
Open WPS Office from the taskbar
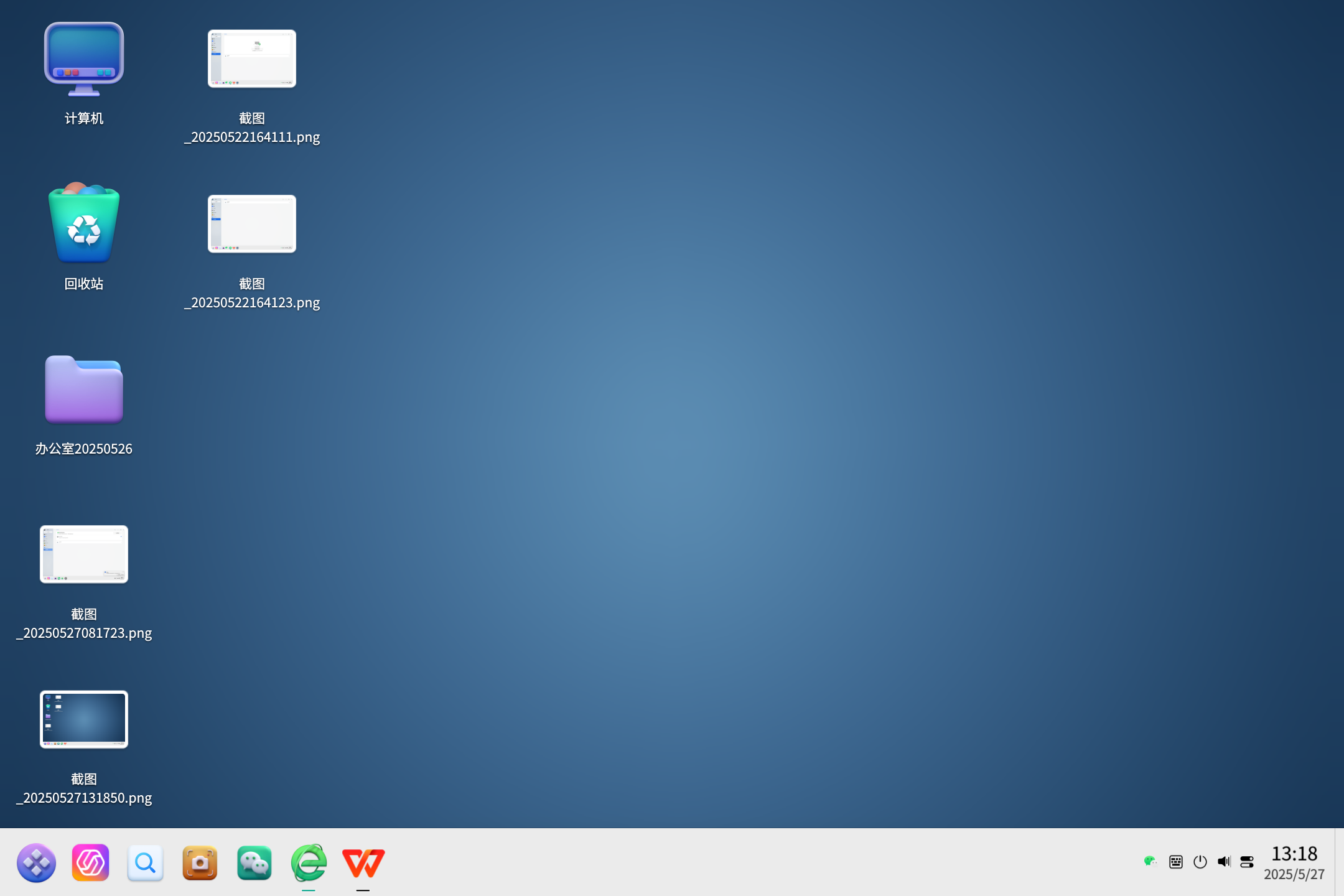(x=363, y=862)
